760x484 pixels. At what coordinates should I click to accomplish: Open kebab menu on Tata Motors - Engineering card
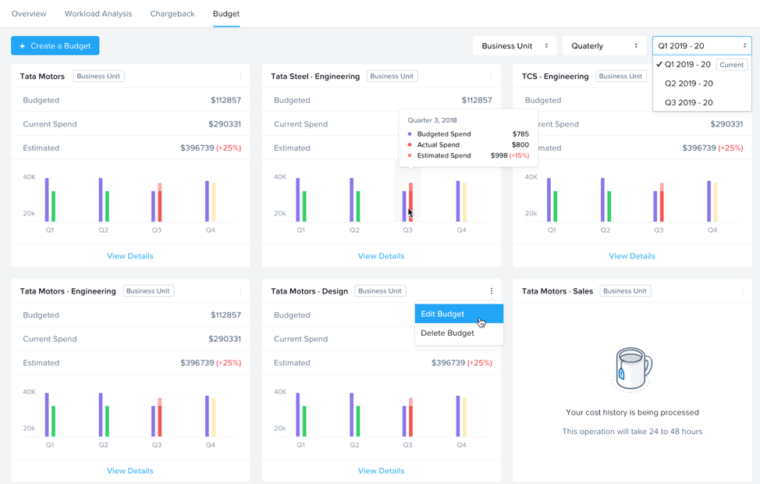[x=240, y=291]
